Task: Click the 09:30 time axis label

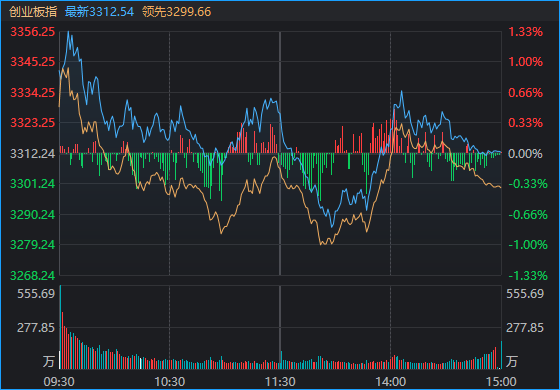Action: 59,382
